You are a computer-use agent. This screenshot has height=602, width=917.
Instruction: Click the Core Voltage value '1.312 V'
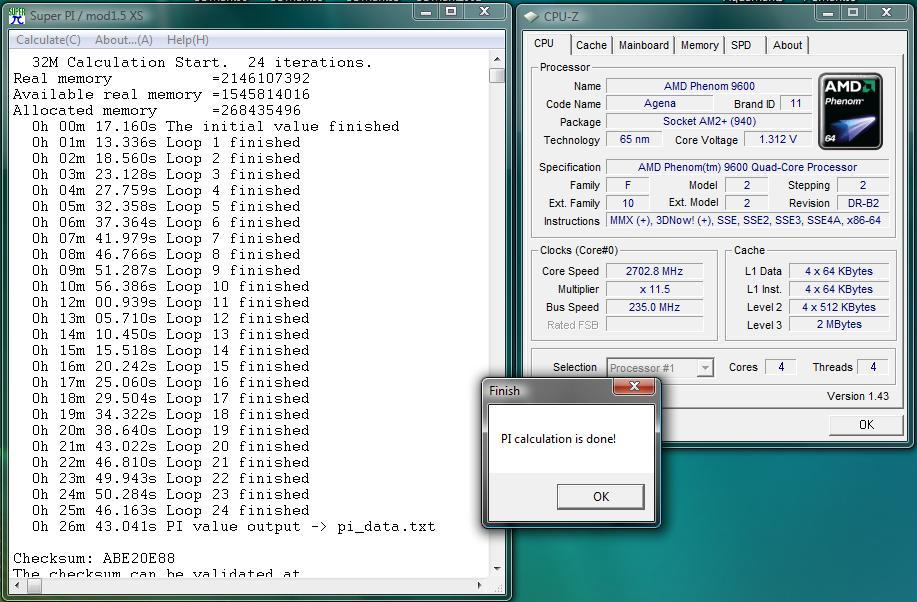pos(778,139)
